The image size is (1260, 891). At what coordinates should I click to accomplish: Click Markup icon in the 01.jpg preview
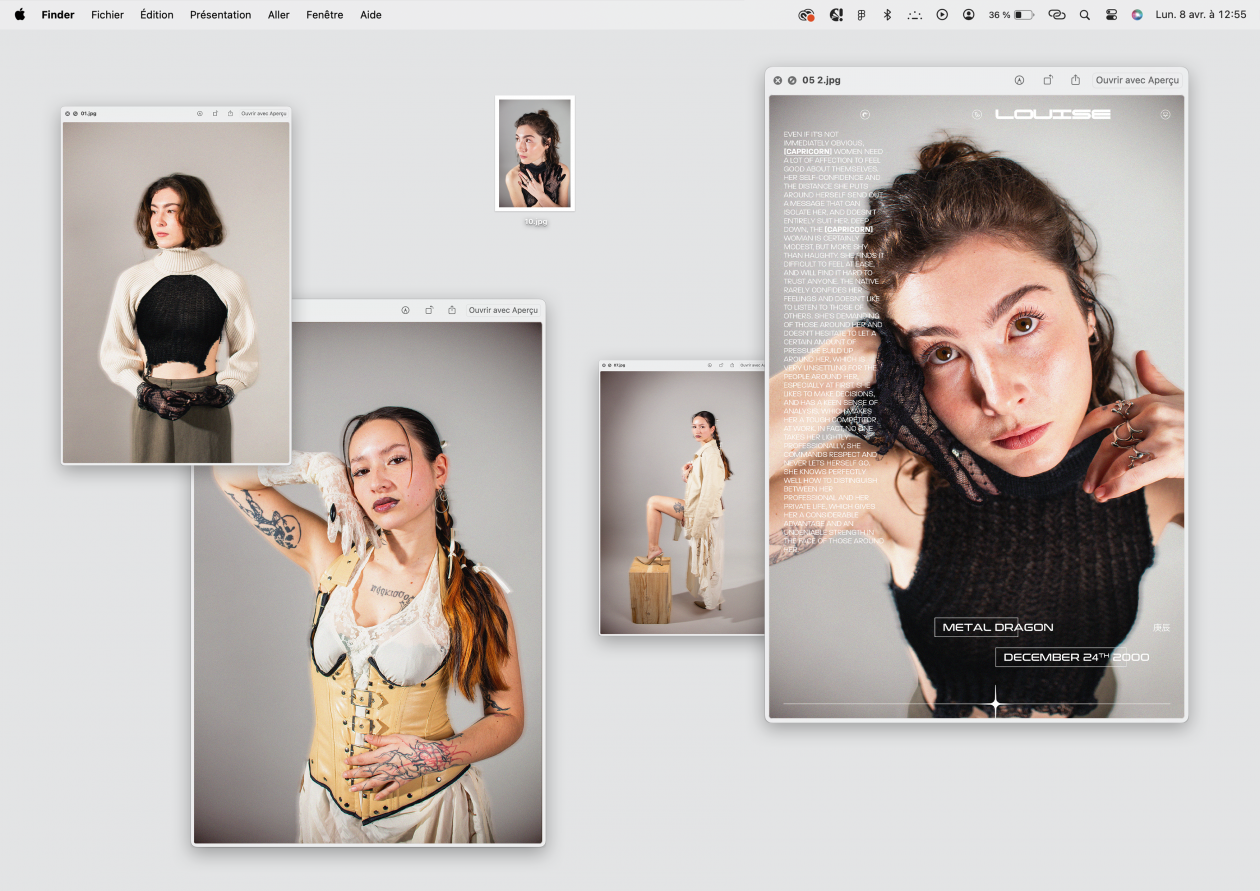click(200, 114)
